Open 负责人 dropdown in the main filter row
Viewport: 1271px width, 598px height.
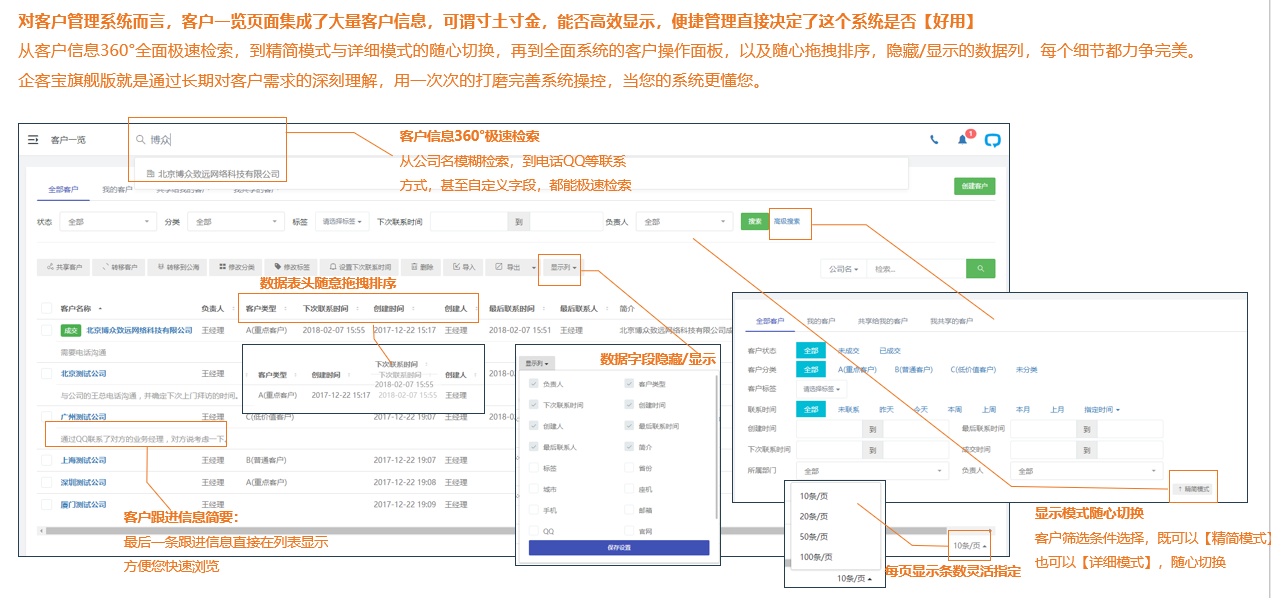685,222
